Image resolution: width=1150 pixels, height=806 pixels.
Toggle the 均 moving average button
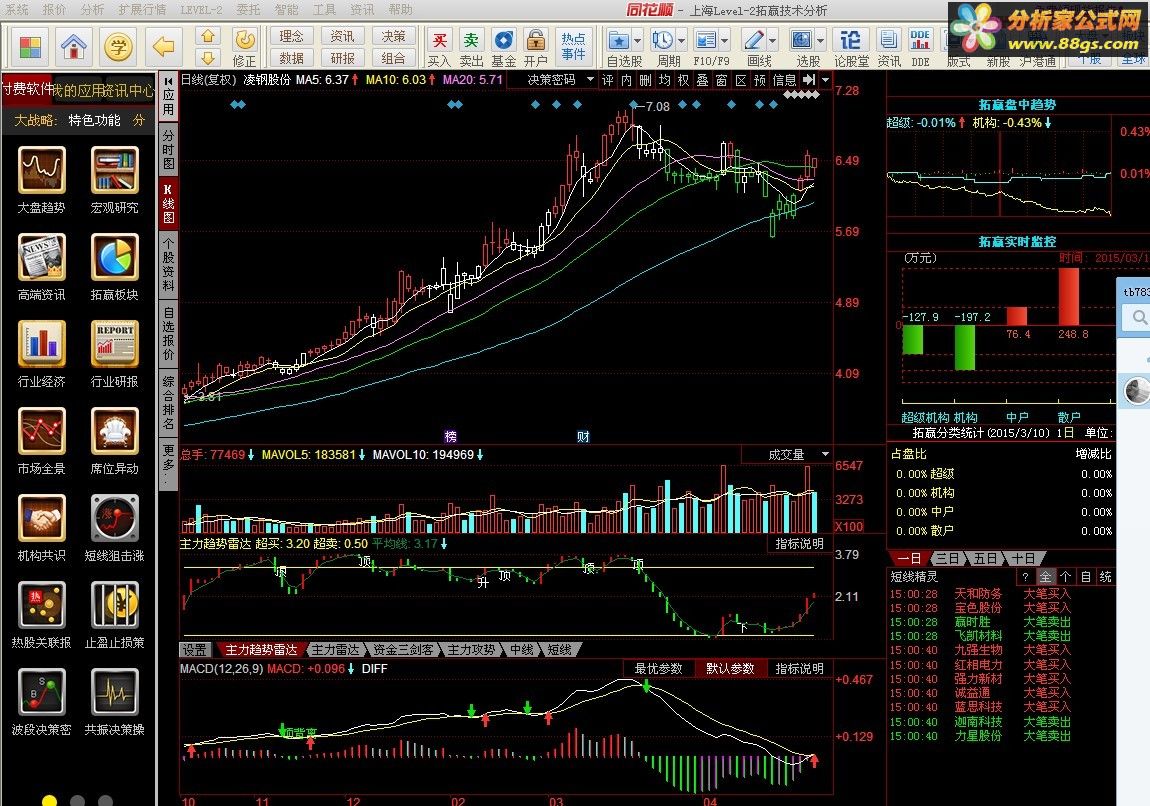pyautogui.click(x=664, y=80)
